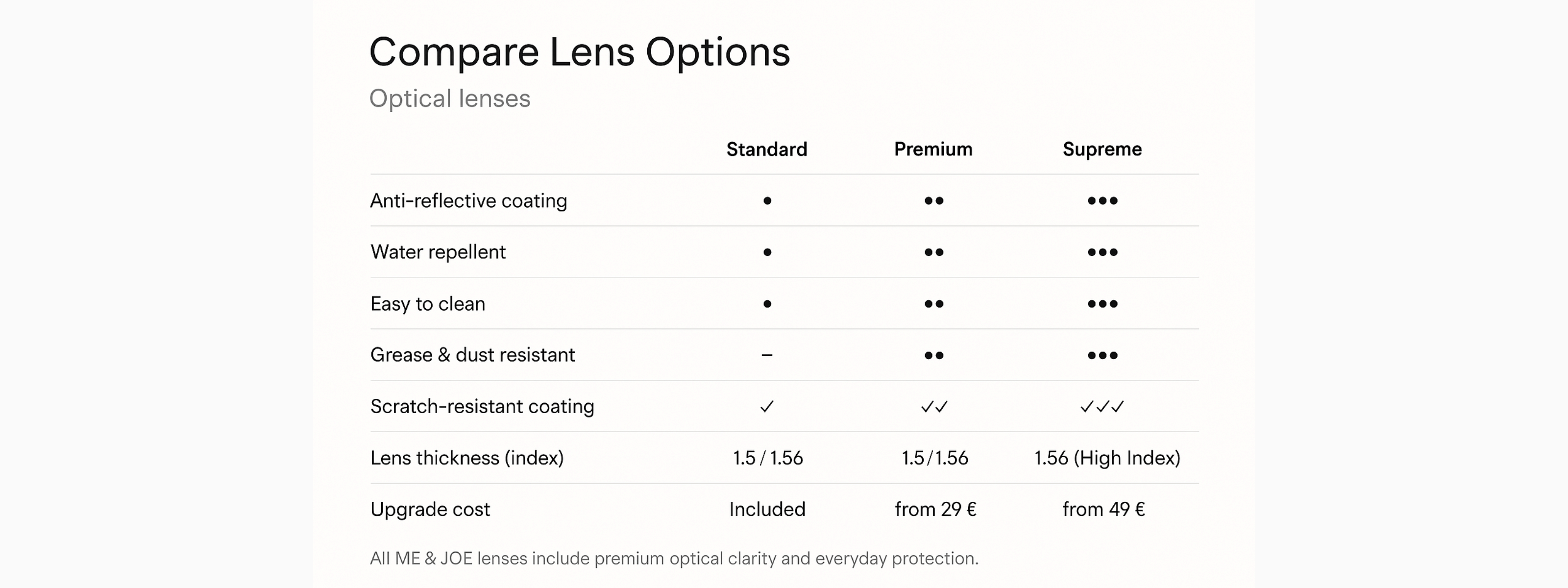This screenshot has height=588, width=1568.
Task: Click 'Included' in the Upgrade cost row
Action: coord(767,509)
